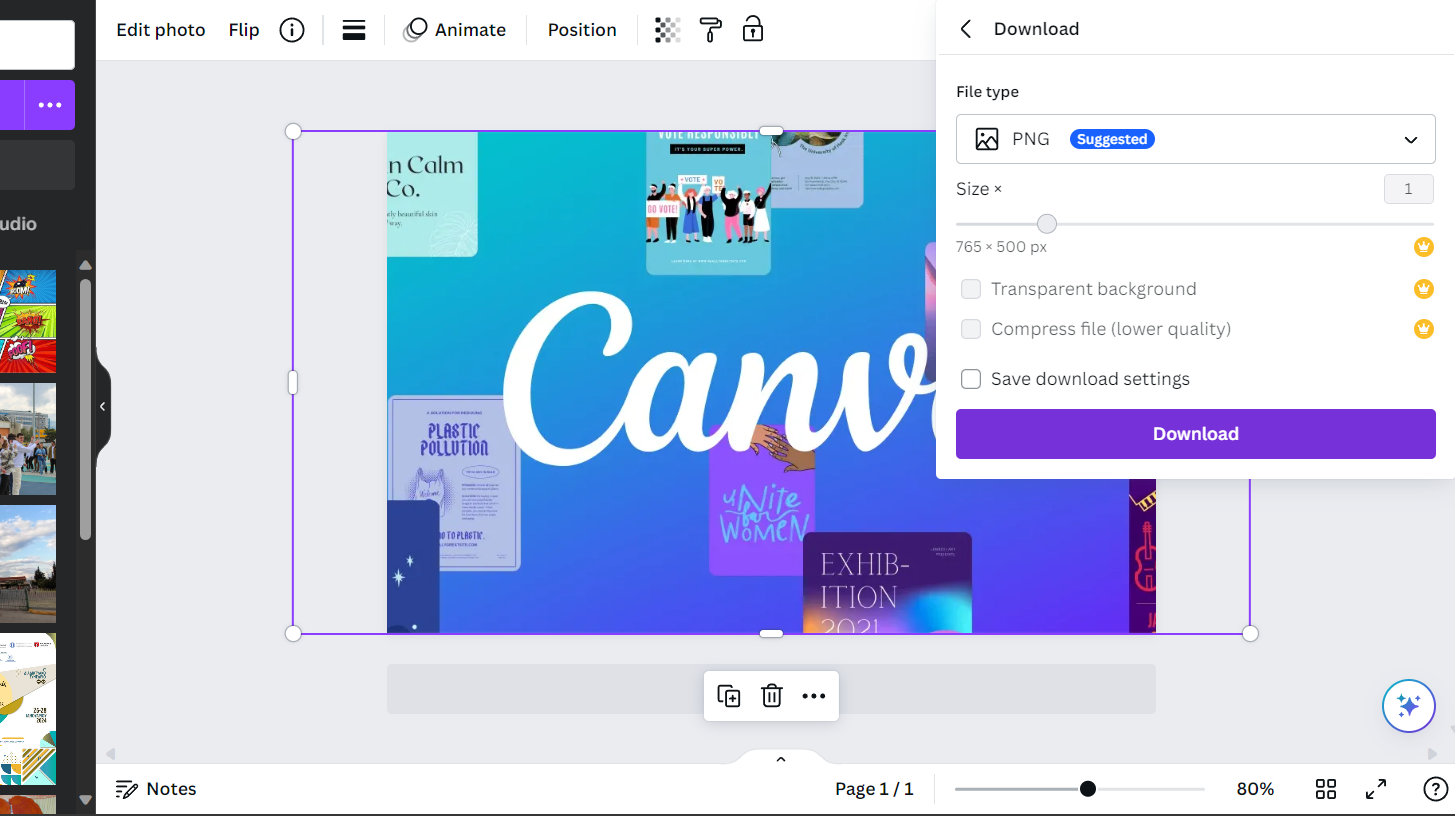Viewport: 1455px width, 816px height.
Task: Enable the Transparent background checkbox
Action: [971, 289]
